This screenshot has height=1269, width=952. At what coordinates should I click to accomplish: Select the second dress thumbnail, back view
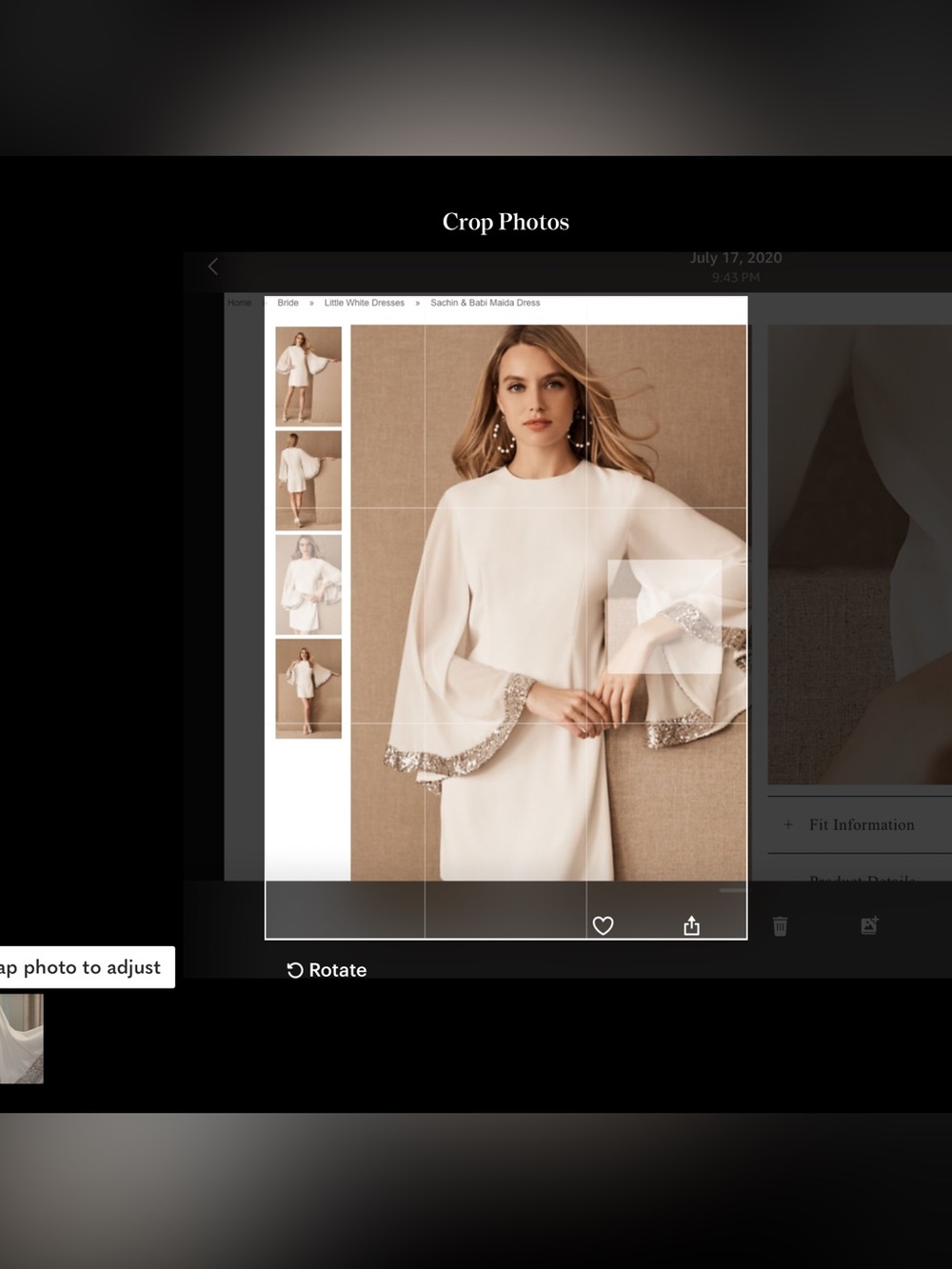[308, 480]
